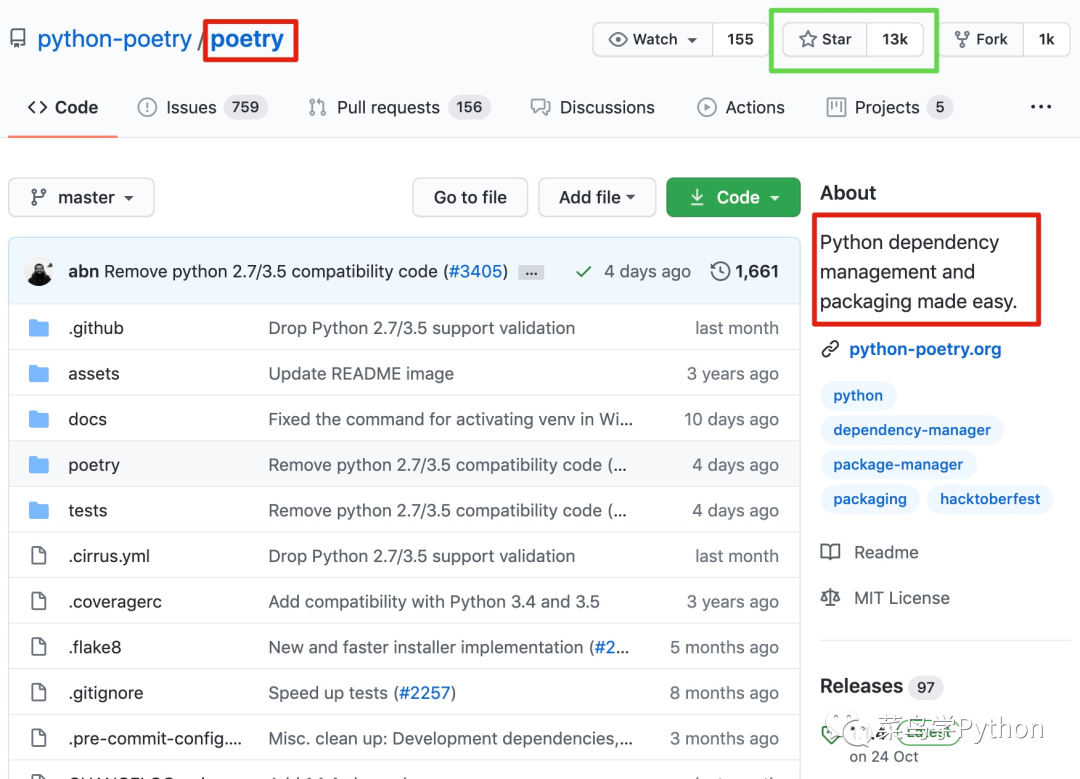1080x779 pixels.
Task: Click the Projects board icon
Action: pos(836,107)
